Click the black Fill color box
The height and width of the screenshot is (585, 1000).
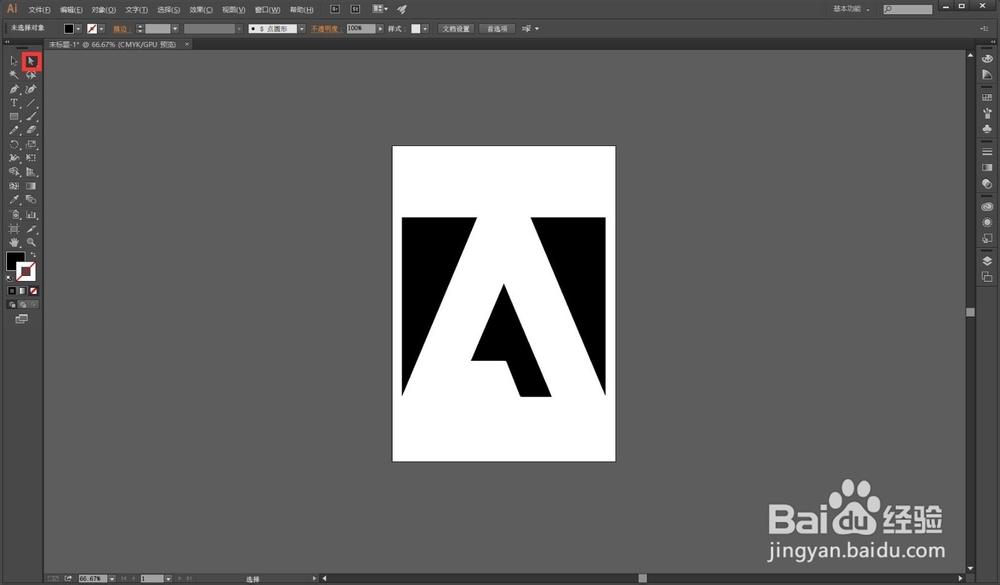(x=15, y=260)
